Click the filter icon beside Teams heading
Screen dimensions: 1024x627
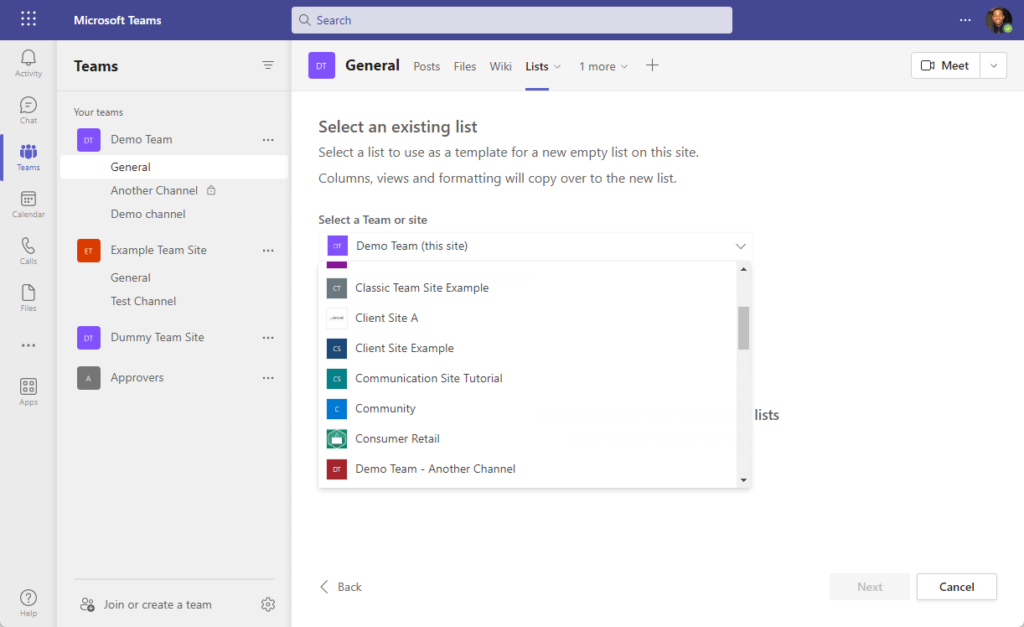click(x=268, y=65)
